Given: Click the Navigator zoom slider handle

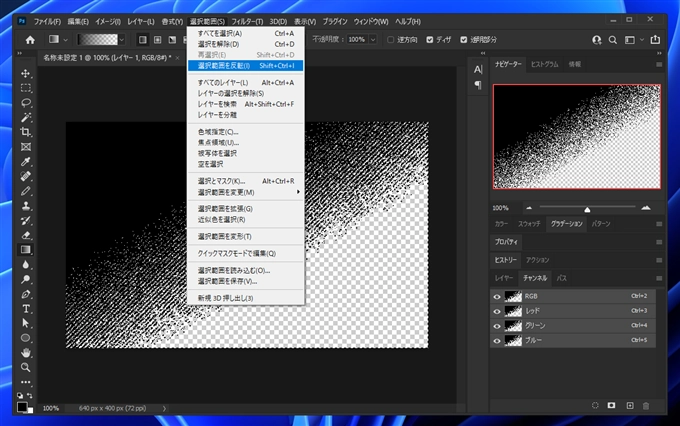Looking at the screenshot, I should (586, 208).
